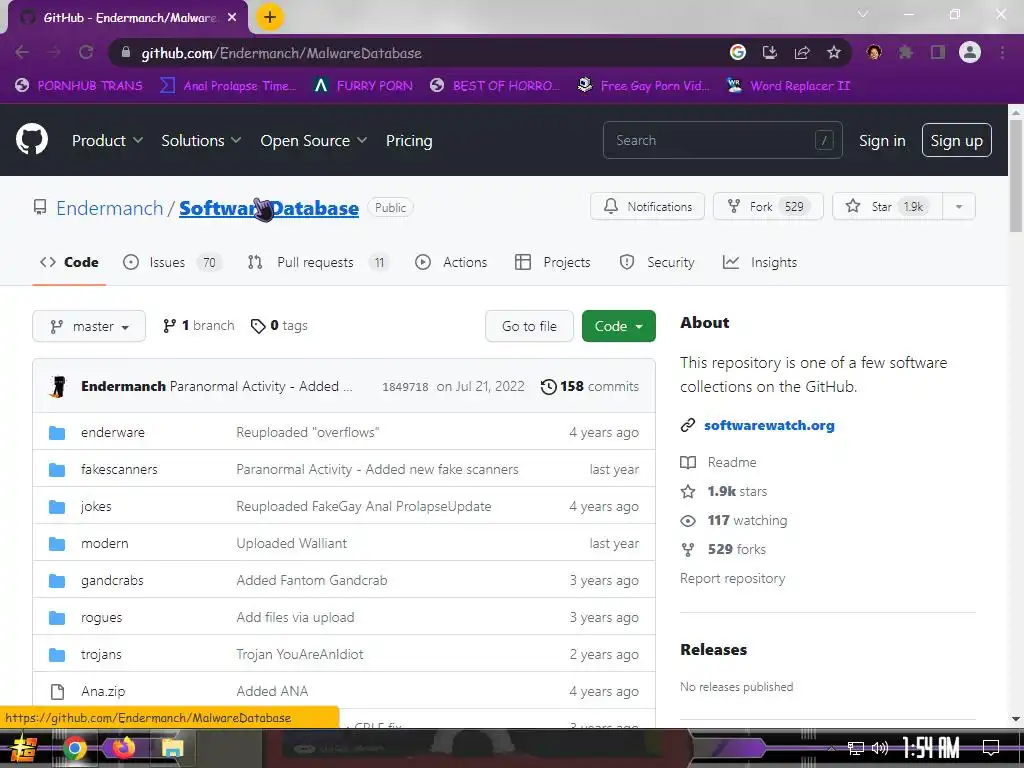Fork the repository with Fork button

768,206
